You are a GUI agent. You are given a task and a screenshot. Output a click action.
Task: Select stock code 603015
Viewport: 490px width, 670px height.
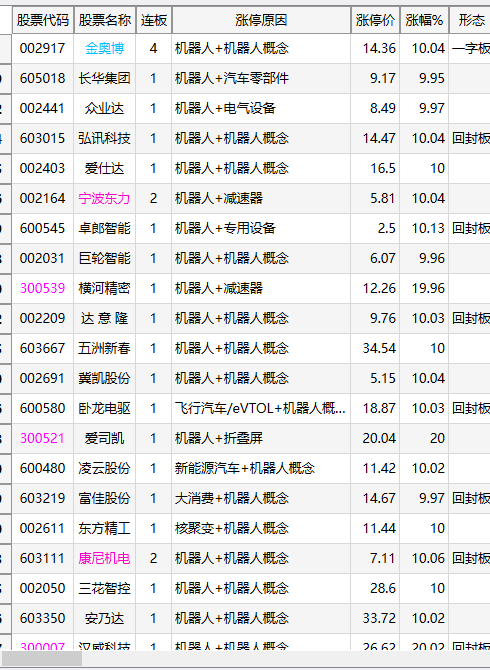click(43, 138)
